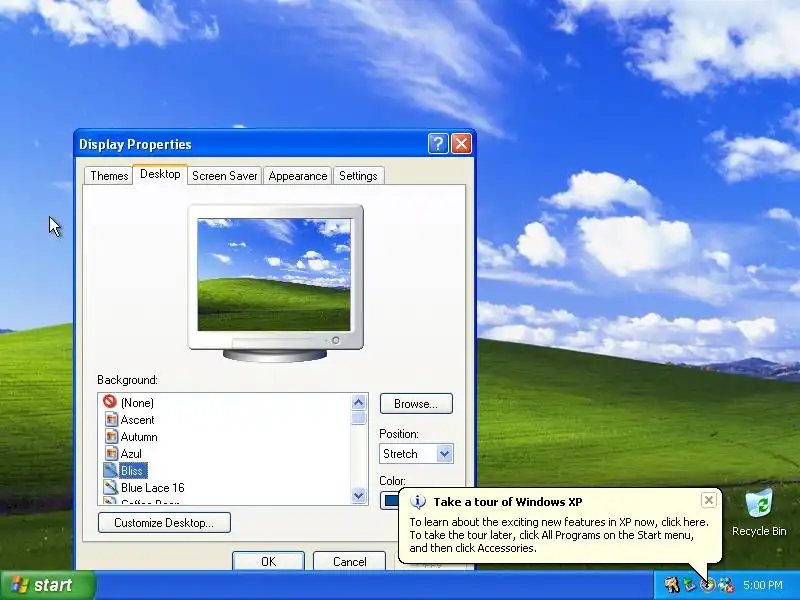800x600 pixels.
Task: Click the Windows XP tour tray icon
Action: (x=708, y=585)
